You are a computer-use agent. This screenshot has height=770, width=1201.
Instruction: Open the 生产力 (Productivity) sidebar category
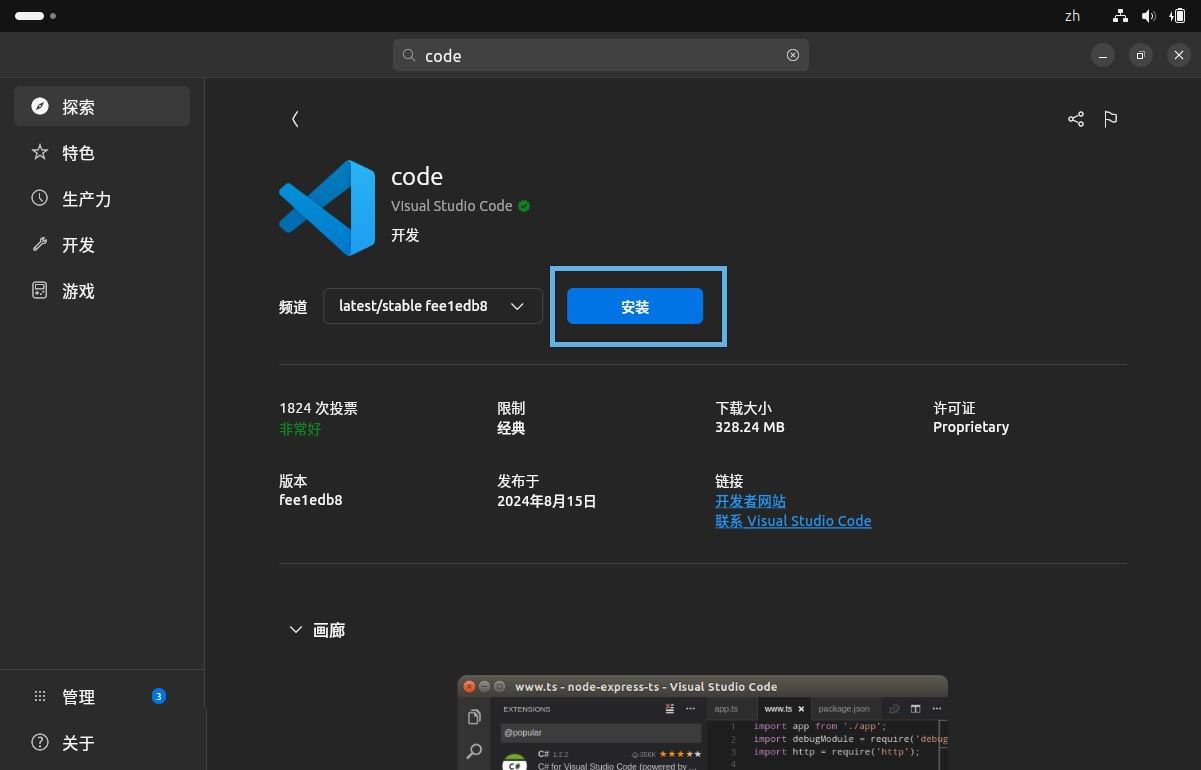pyautogui.click(x=102, y=198)
